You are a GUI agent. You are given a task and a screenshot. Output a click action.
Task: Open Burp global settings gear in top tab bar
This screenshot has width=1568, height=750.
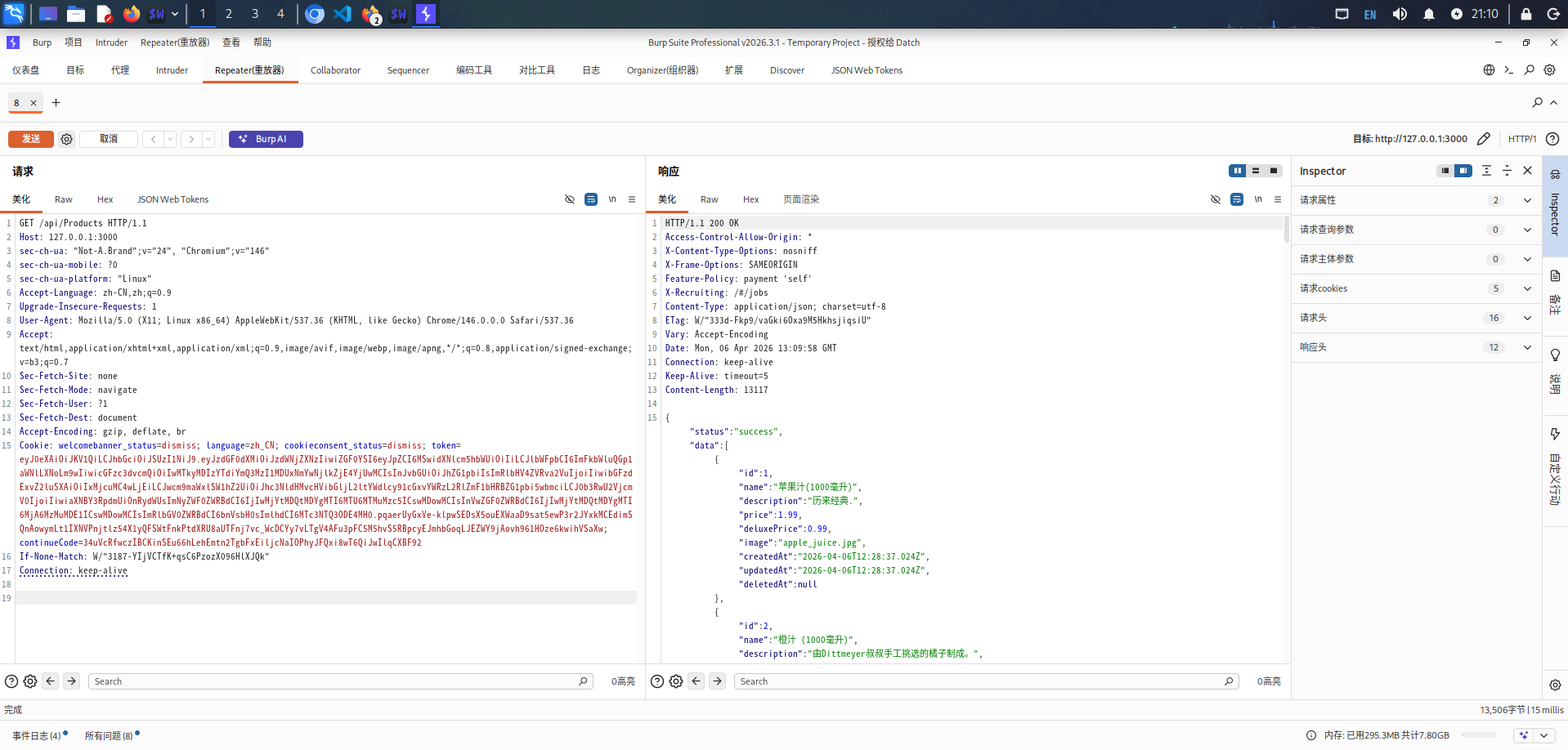click(1549, 70)
